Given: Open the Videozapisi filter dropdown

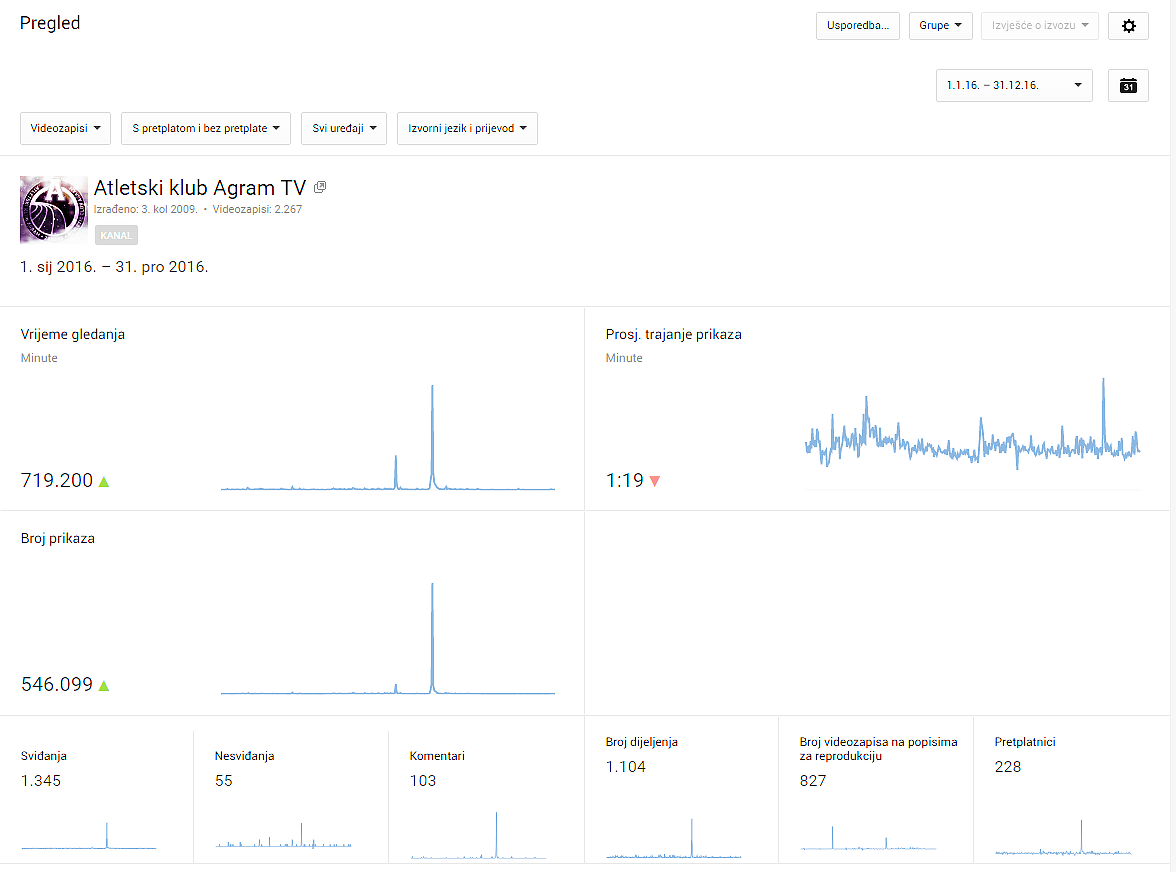Looking at the screenshot, I should point(65,129).
